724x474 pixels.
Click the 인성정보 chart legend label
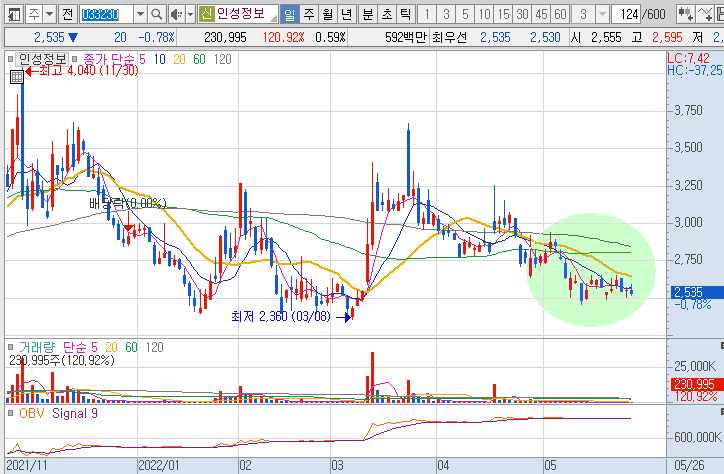coord(42,59)
